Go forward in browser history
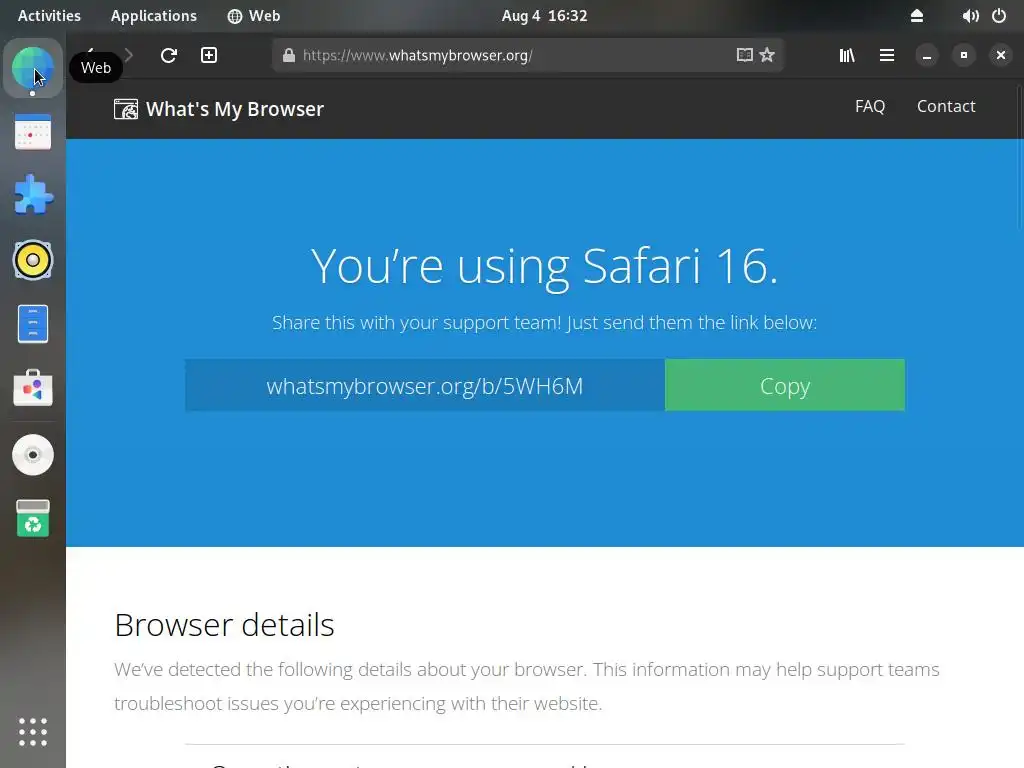Image resolution: width=1024 pixels, height=768 pixels. tap(129, 56)
